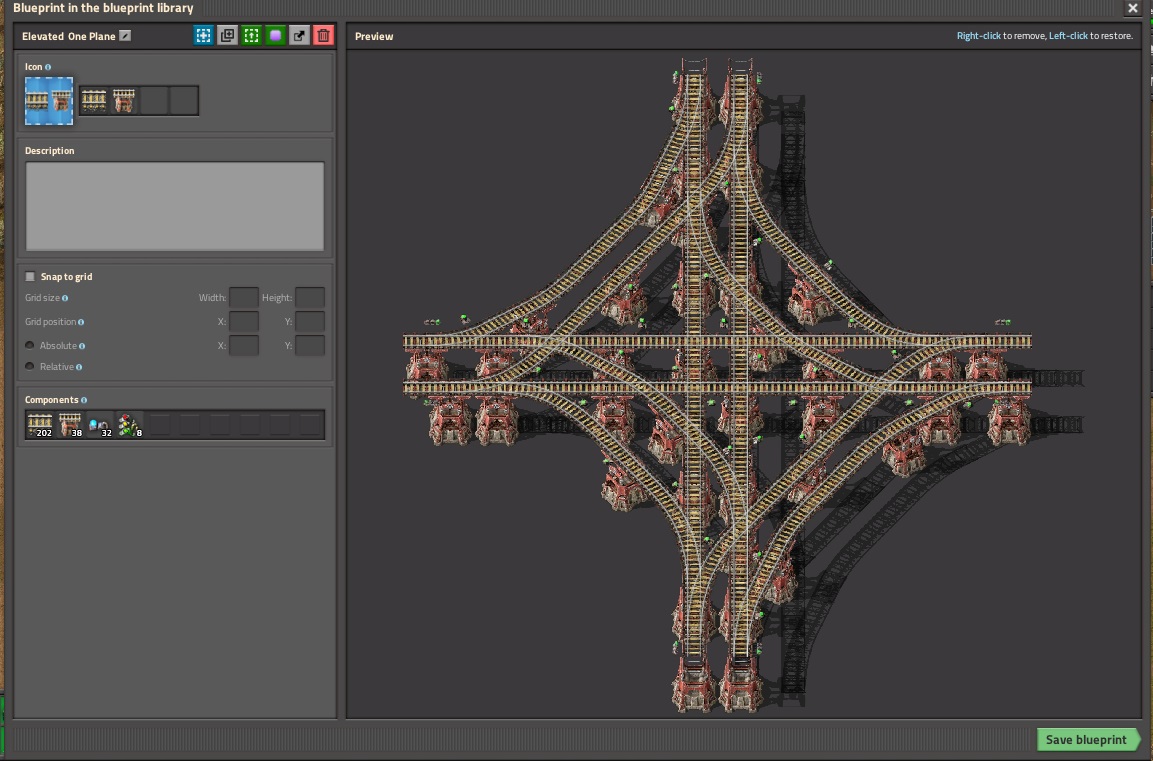Click pencil icon to rename blueprint
1153x761 pixels.
point(125,36)
